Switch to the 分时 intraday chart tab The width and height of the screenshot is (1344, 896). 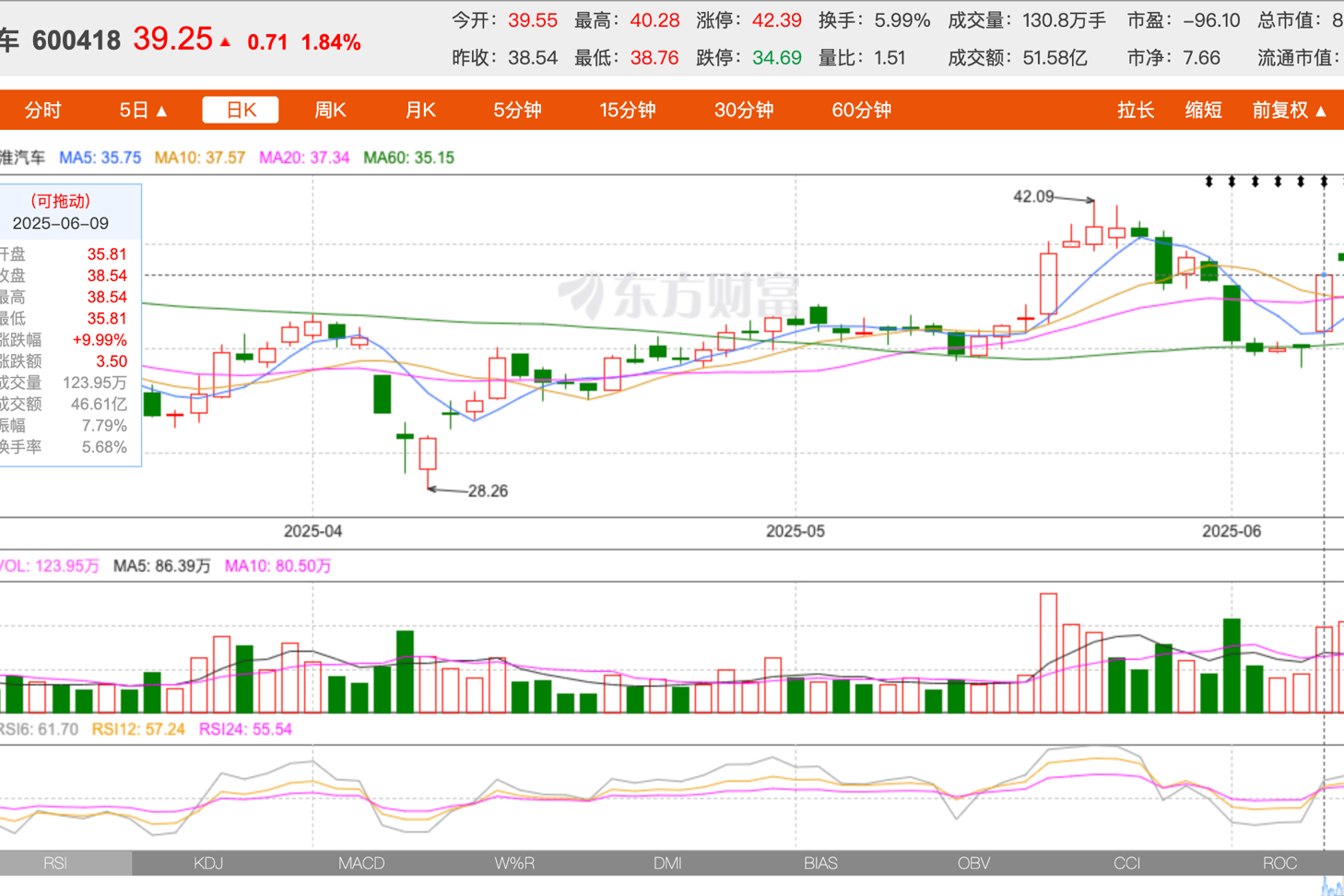(42, 111)
